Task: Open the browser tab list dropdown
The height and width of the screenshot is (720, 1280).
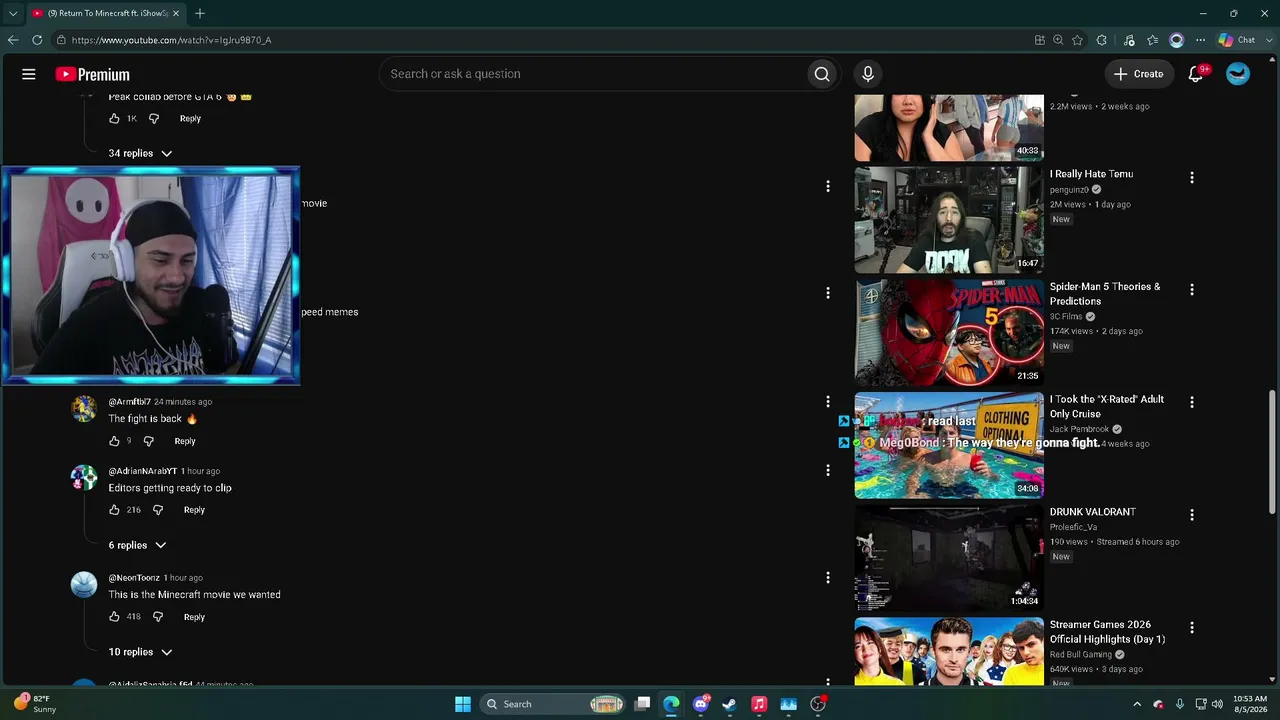Action: click(x=13, y=13)
